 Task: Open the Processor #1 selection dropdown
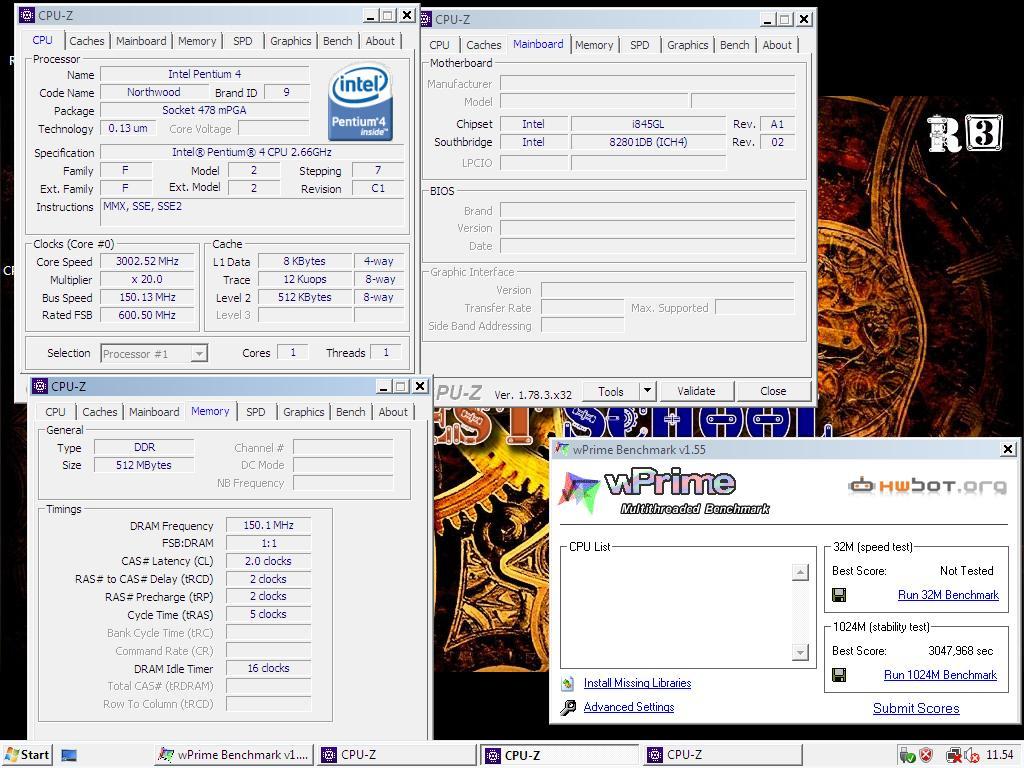(200, 353)
